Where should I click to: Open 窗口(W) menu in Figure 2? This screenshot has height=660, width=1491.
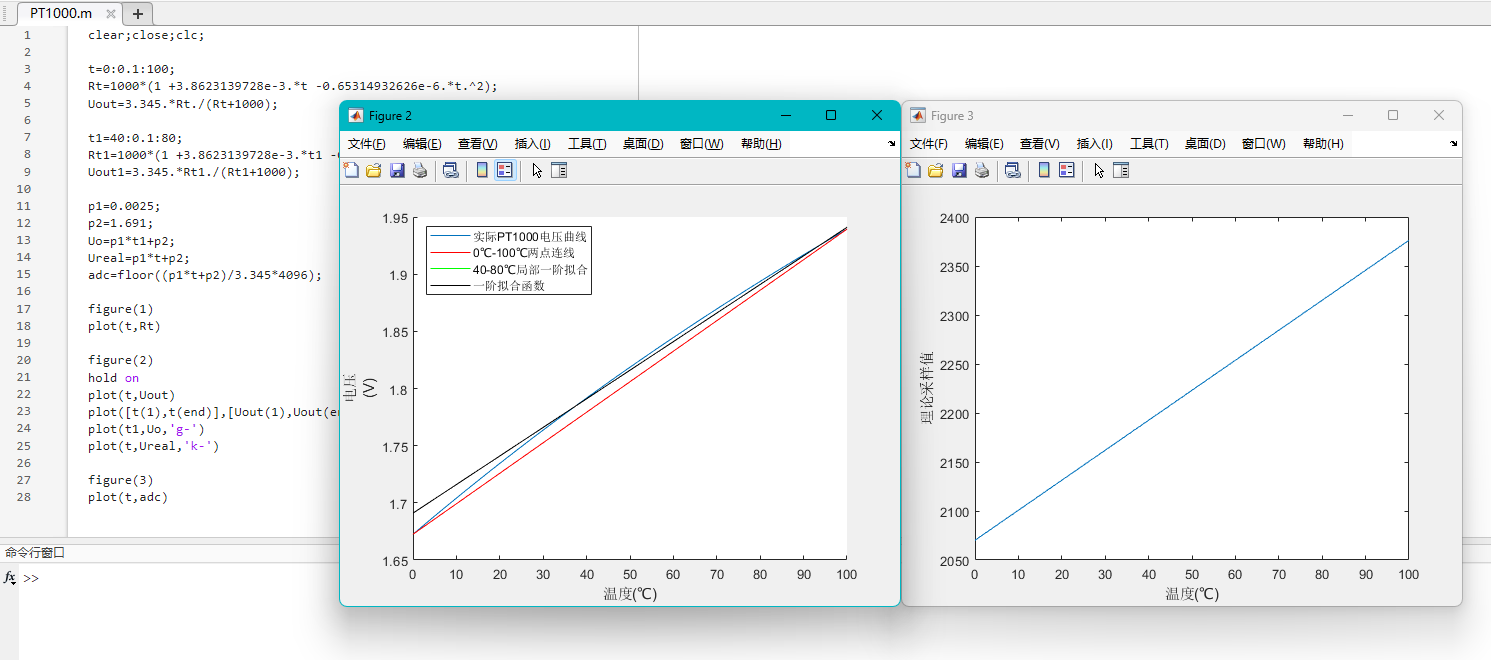[x=701, y=144]
